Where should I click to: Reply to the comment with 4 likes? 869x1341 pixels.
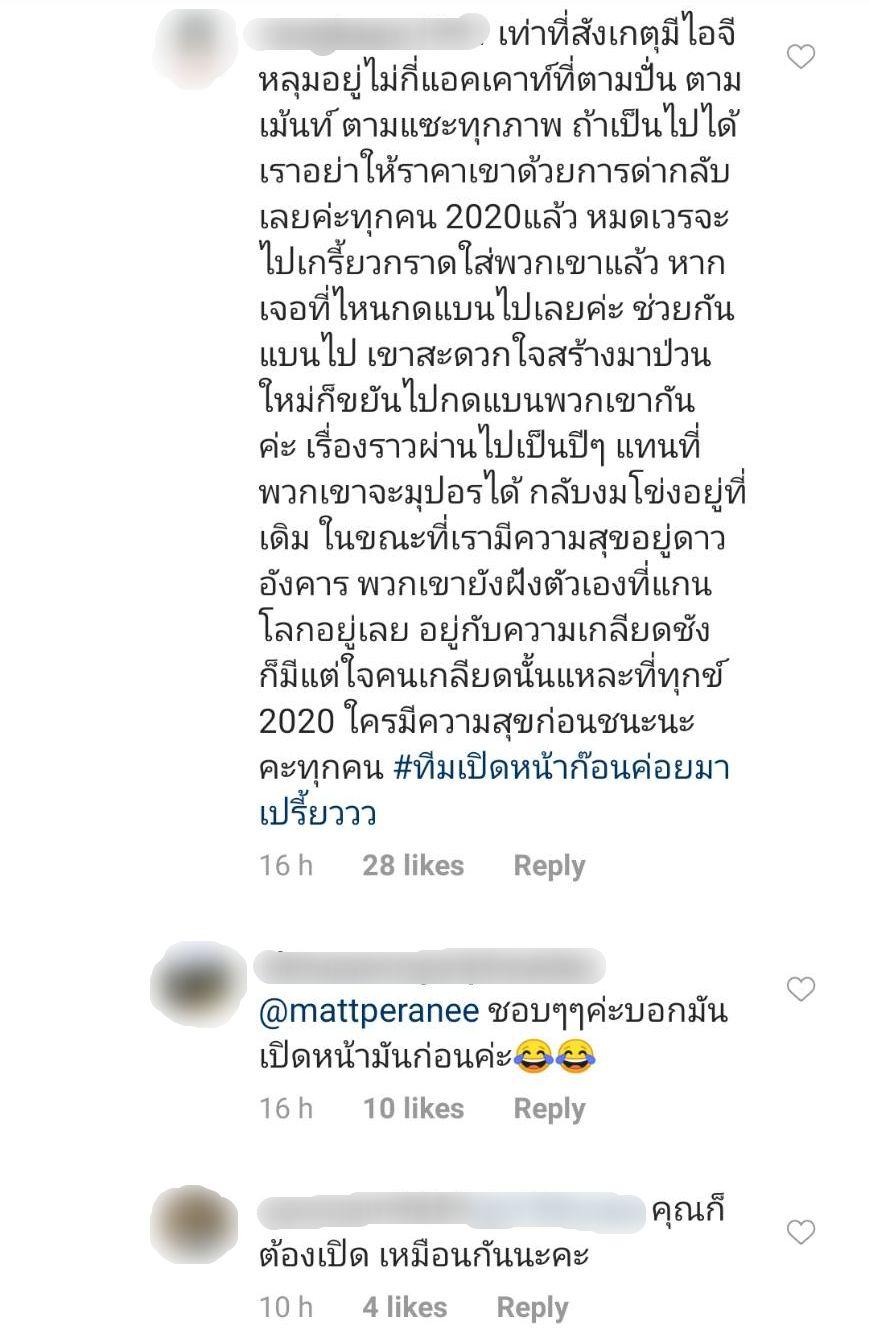tap(532, 1307)
